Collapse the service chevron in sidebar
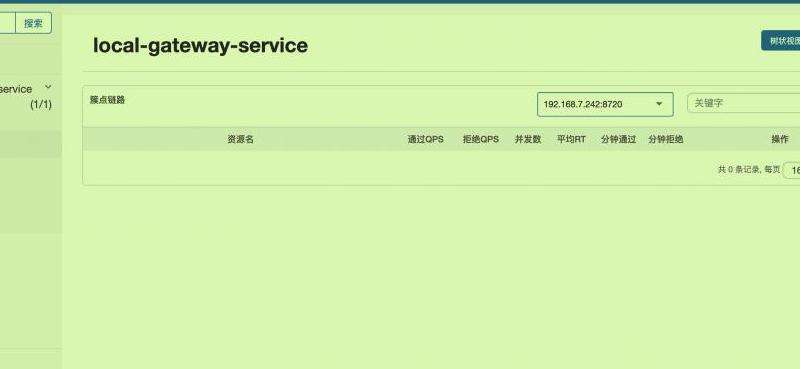Screen dimensions: 800x369 tap(48, 87)
